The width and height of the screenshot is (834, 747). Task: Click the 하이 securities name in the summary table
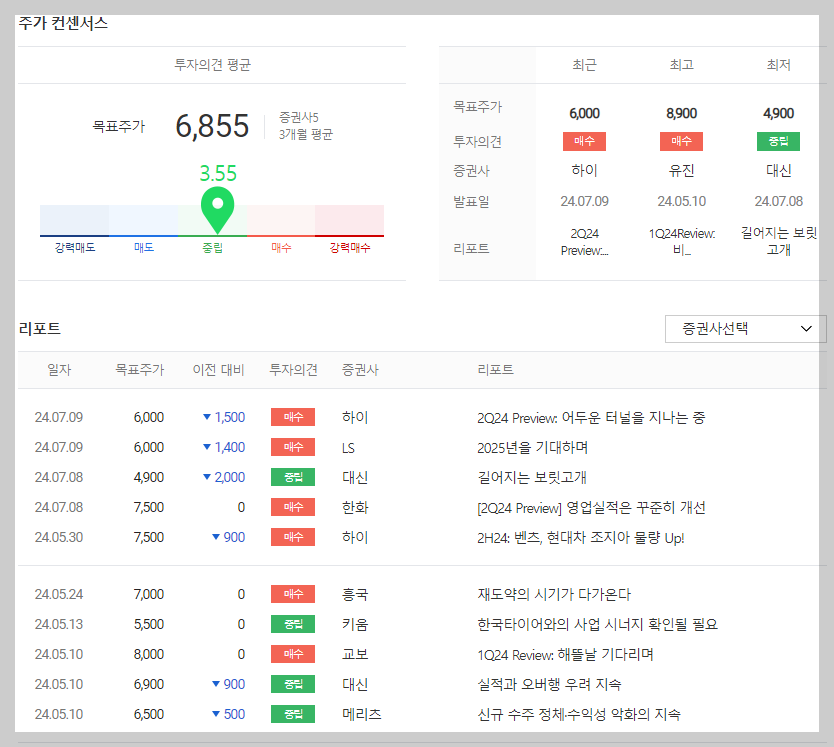pyautogui.click(x=584, y=170)
